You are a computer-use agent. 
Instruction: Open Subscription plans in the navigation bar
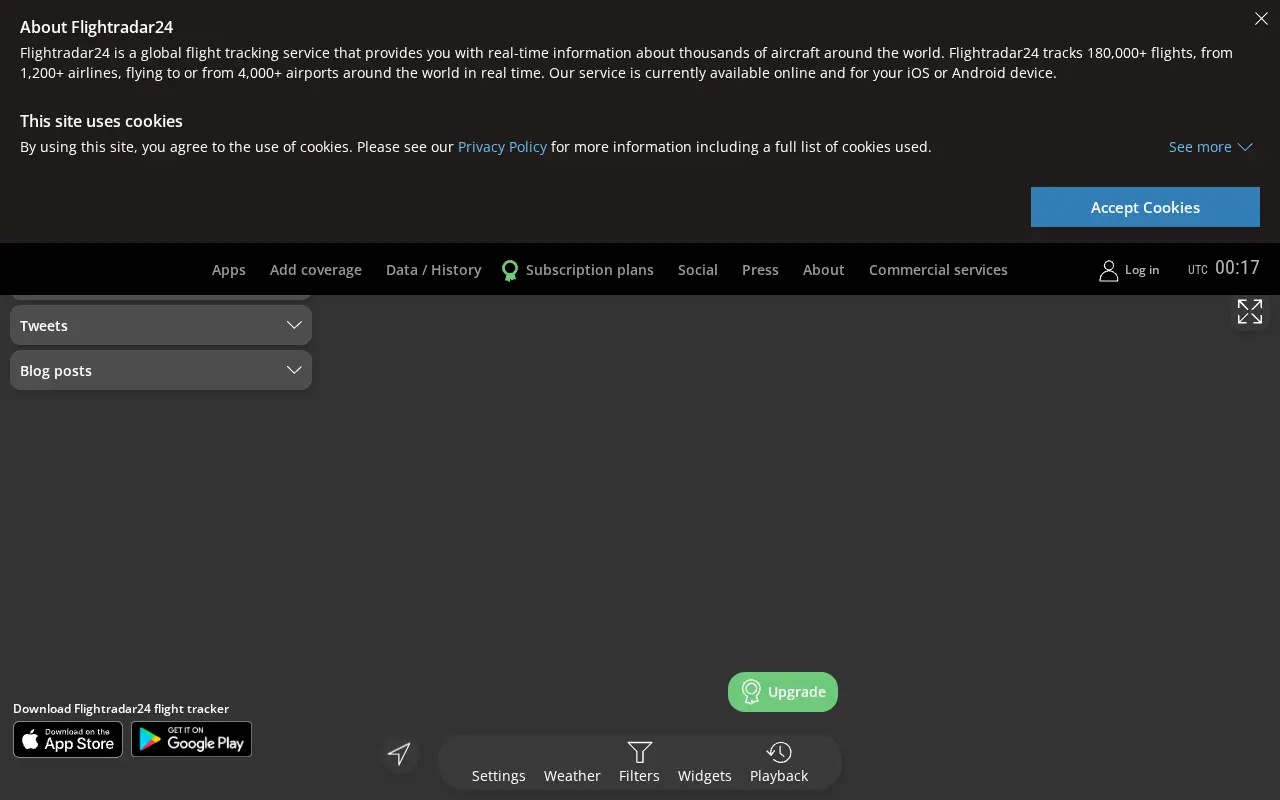click(x=578, y=270)
